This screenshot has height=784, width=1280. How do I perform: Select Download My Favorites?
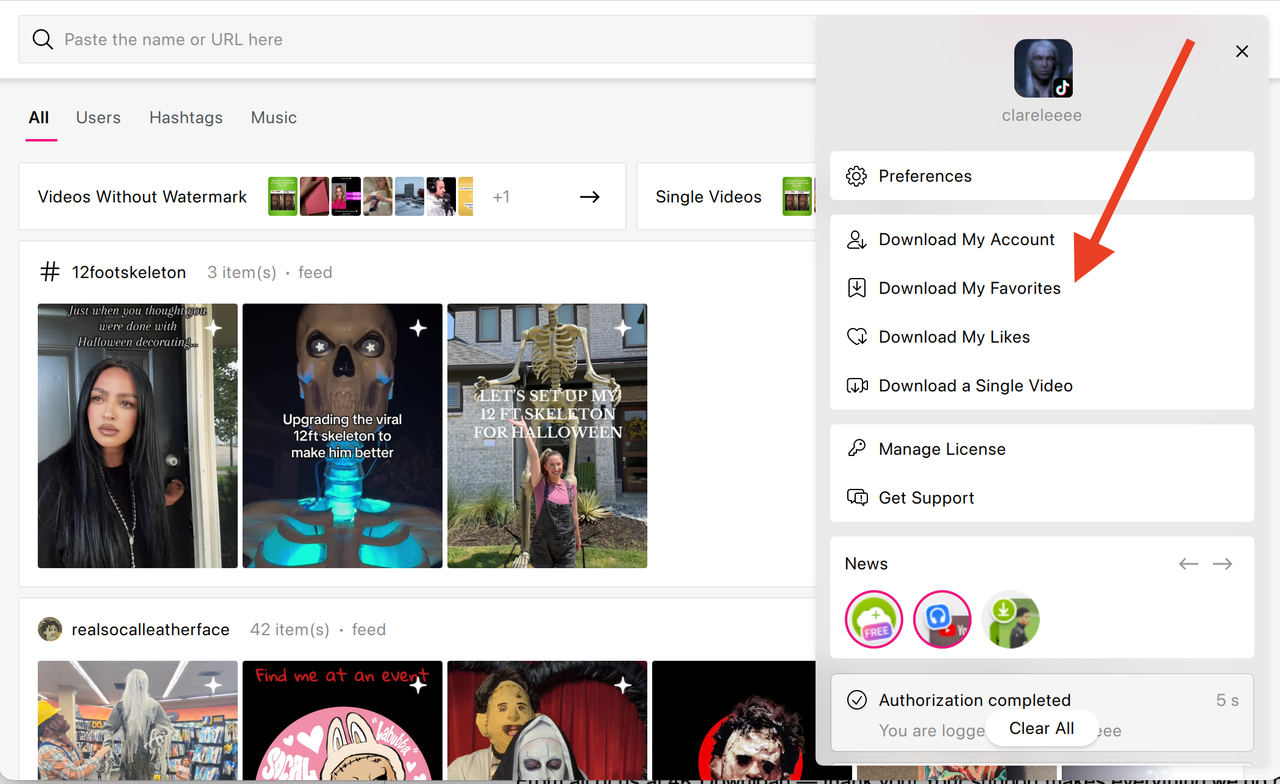click(1042, 288)
